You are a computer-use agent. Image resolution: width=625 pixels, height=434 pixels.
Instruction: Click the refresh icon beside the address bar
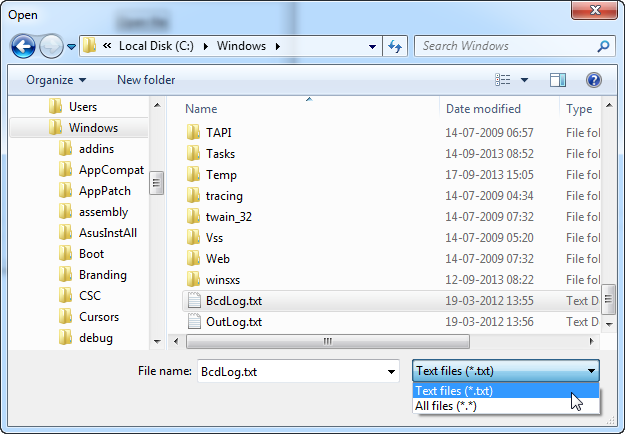click(x=395, y=46)
